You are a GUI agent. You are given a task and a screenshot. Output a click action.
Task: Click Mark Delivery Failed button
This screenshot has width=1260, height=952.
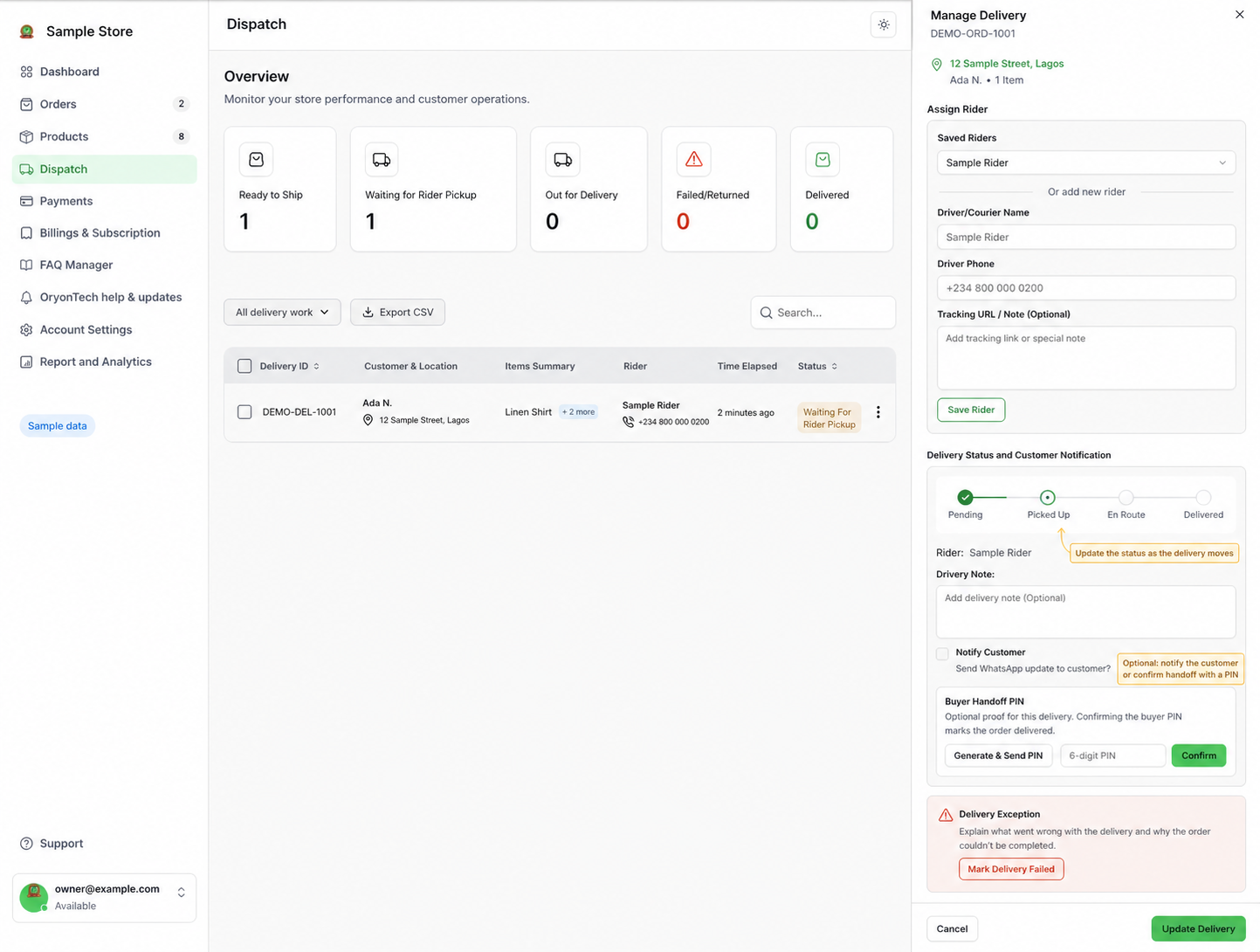(x=1011, y=869)
